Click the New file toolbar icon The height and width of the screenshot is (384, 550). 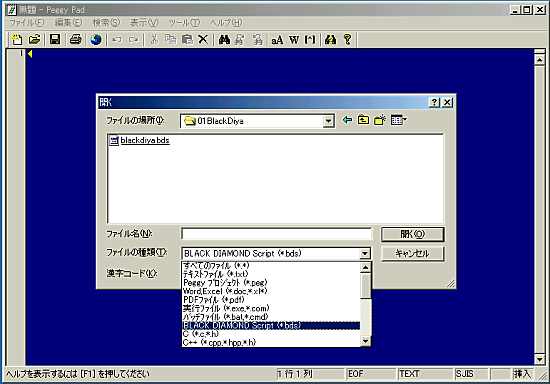click(x=17, y=39)
